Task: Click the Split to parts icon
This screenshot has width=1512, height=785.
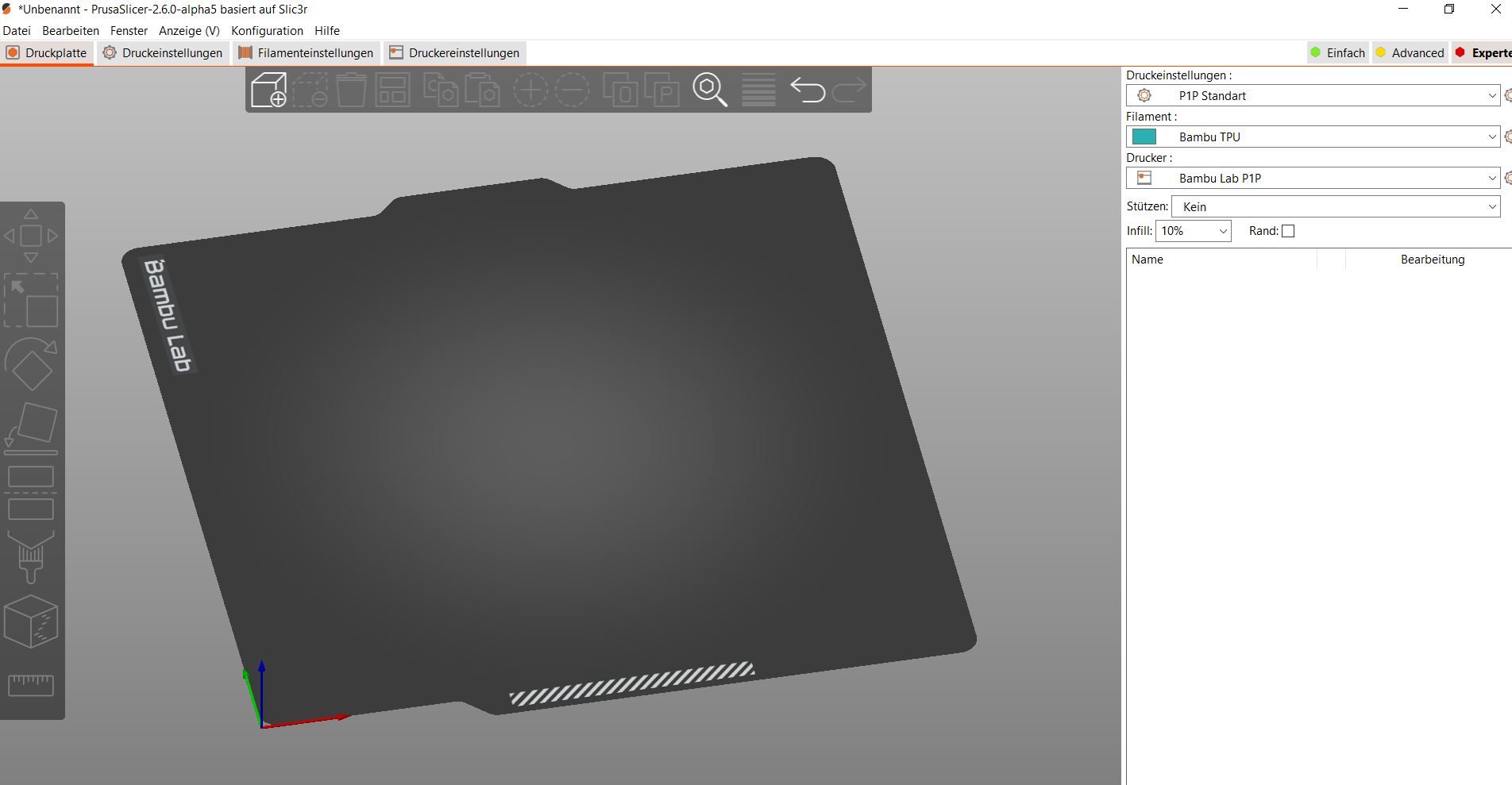Action: (661, 90)
